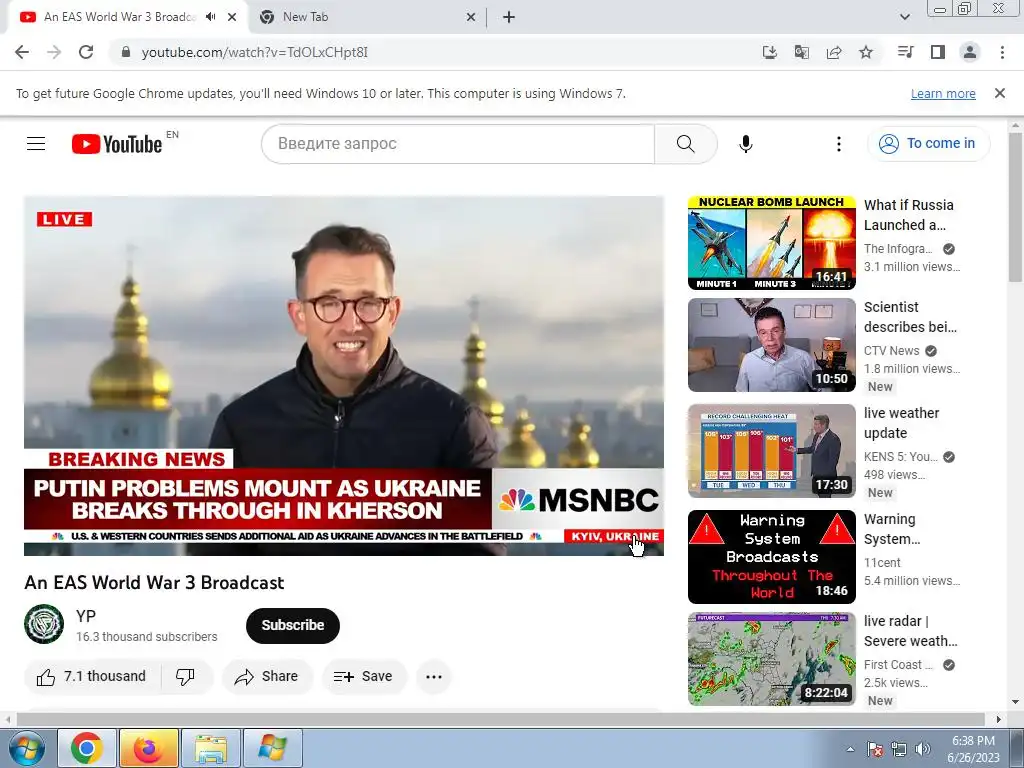This screenshot has height=768, width=1024.
Task: Bookmark this page with the star icon
Action: pos(866,52)
